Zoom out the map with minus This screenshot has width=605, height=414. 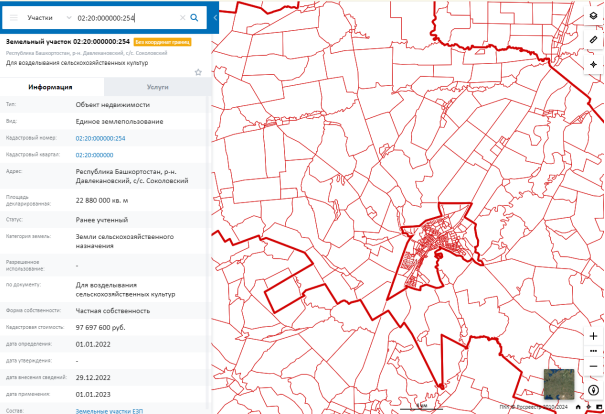click(x=593, y=367)
